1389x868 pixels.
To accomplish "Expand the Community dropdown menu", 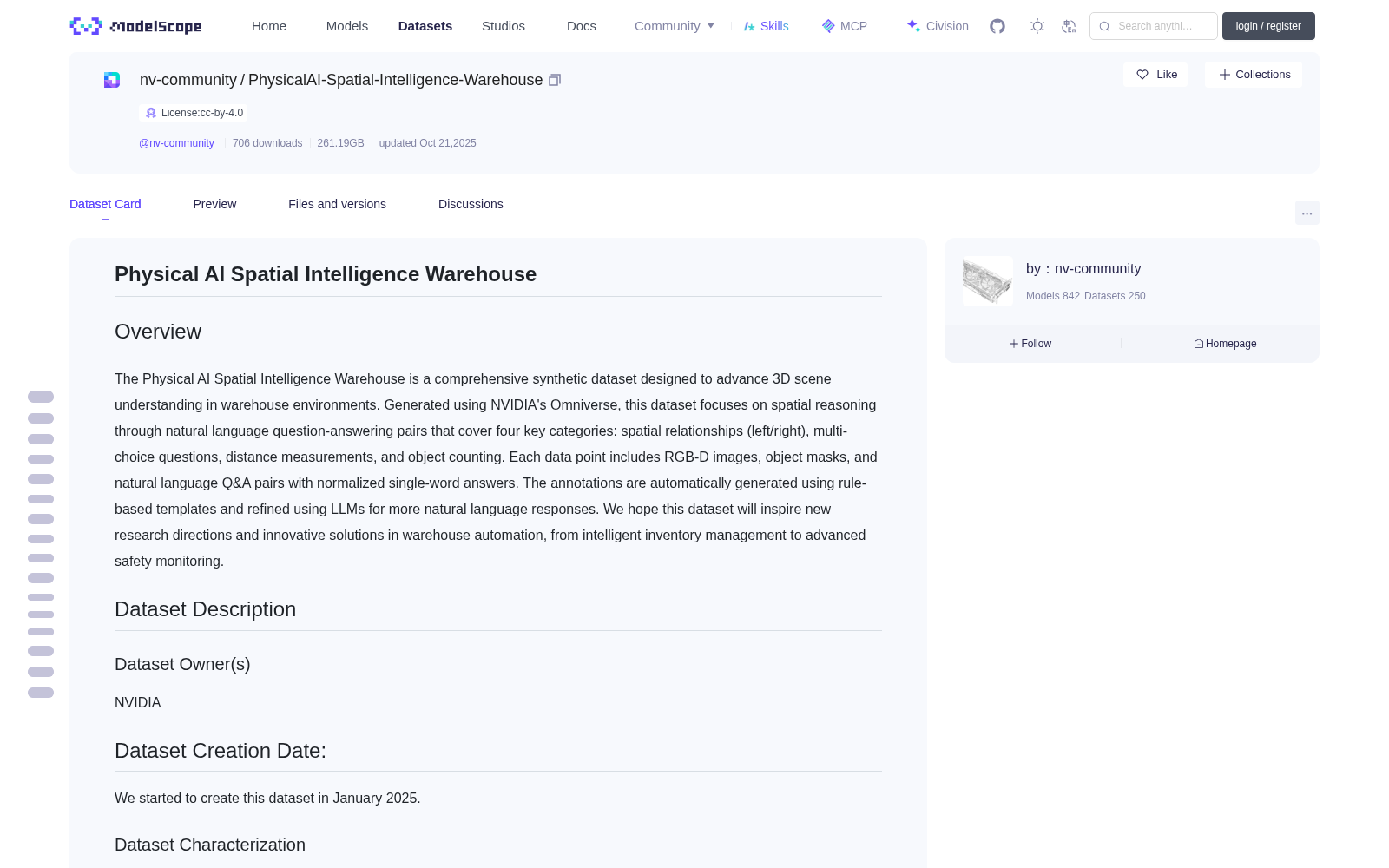I will (x=675, y=26).
